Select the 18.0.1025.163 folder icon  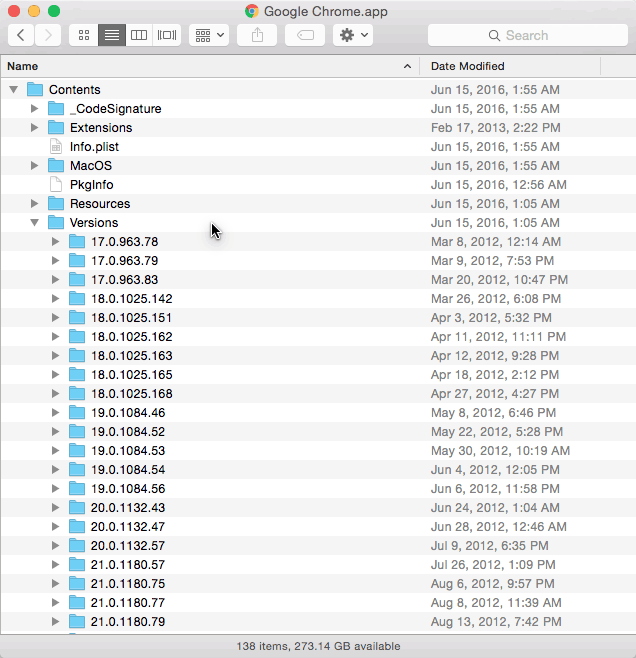(x=77, y=355)
